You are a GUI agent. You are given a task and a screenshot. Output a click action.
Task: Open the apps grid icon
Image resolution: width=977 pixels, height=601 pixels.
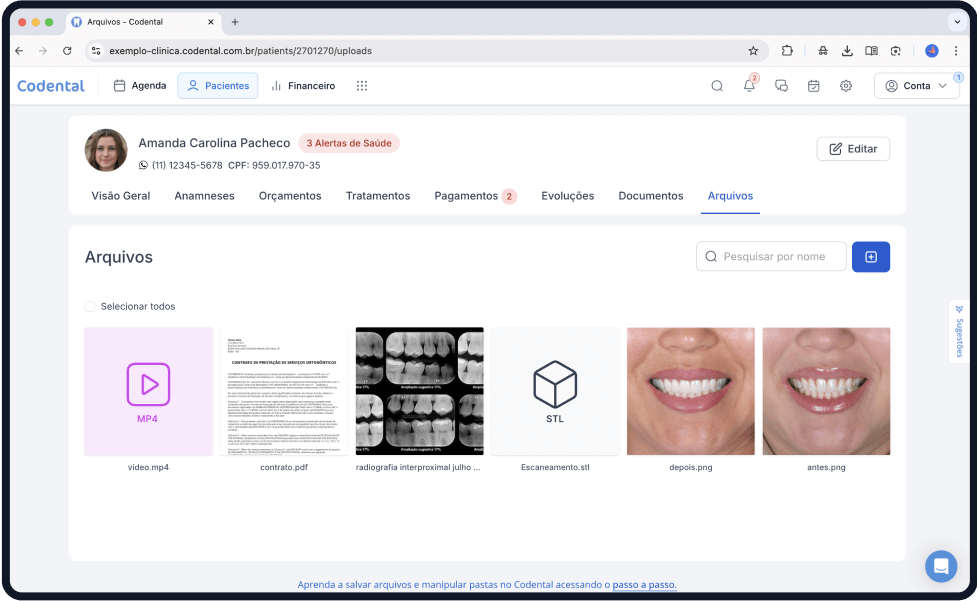(362, 86)
